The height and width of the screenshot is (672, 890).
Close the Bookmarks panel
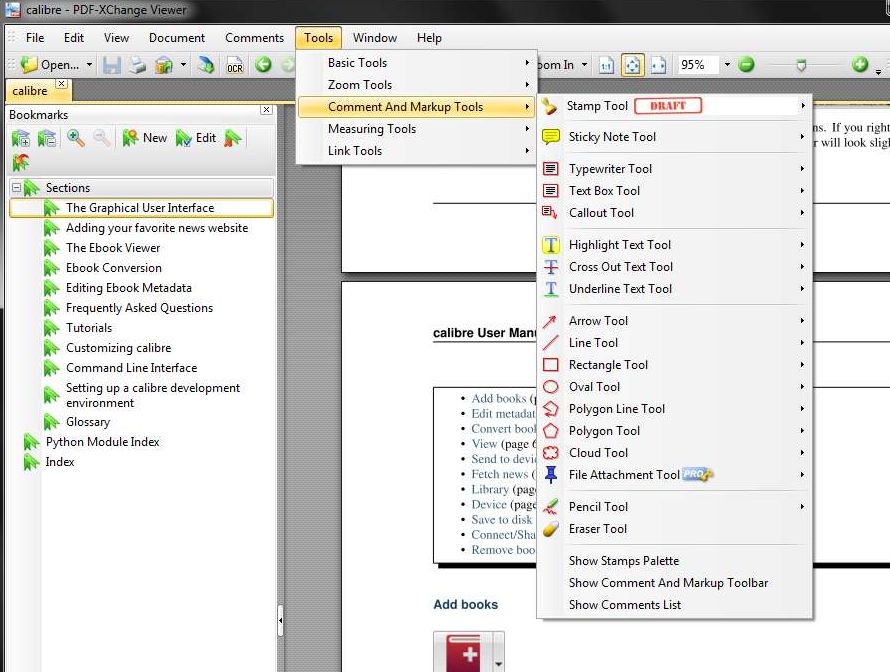266,110
